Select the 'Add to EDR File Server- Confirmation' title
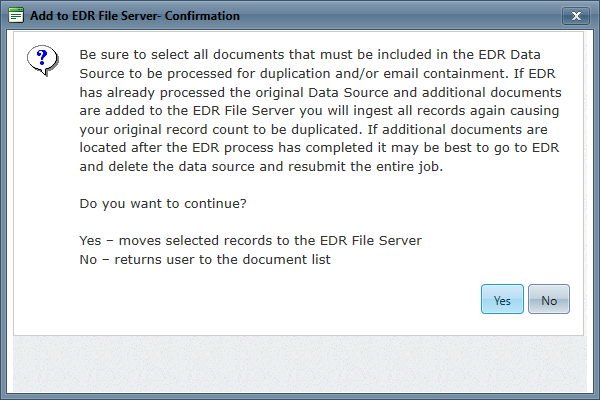 135,16
